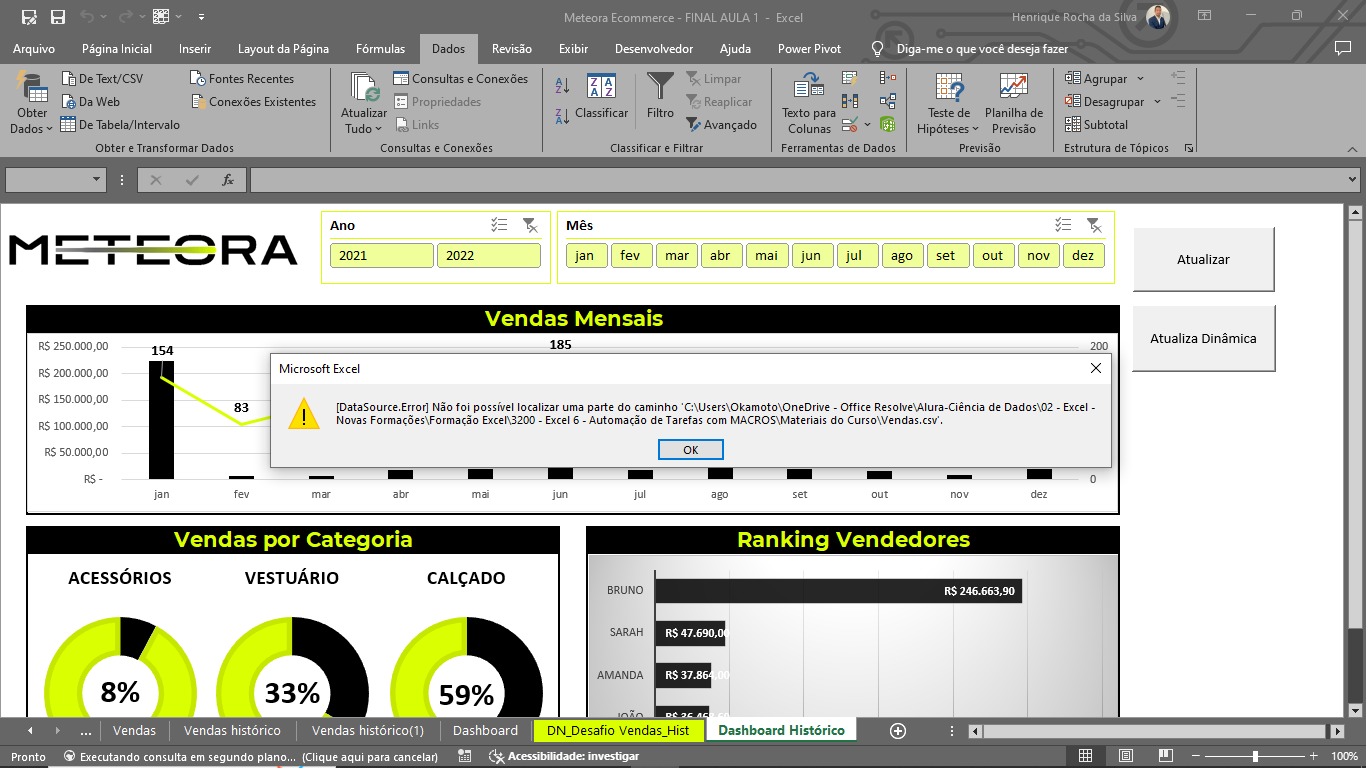This screenshot has height=768, width=1366.
Task: Click the De Text/CSV import icon
Action: coord(69,79)
